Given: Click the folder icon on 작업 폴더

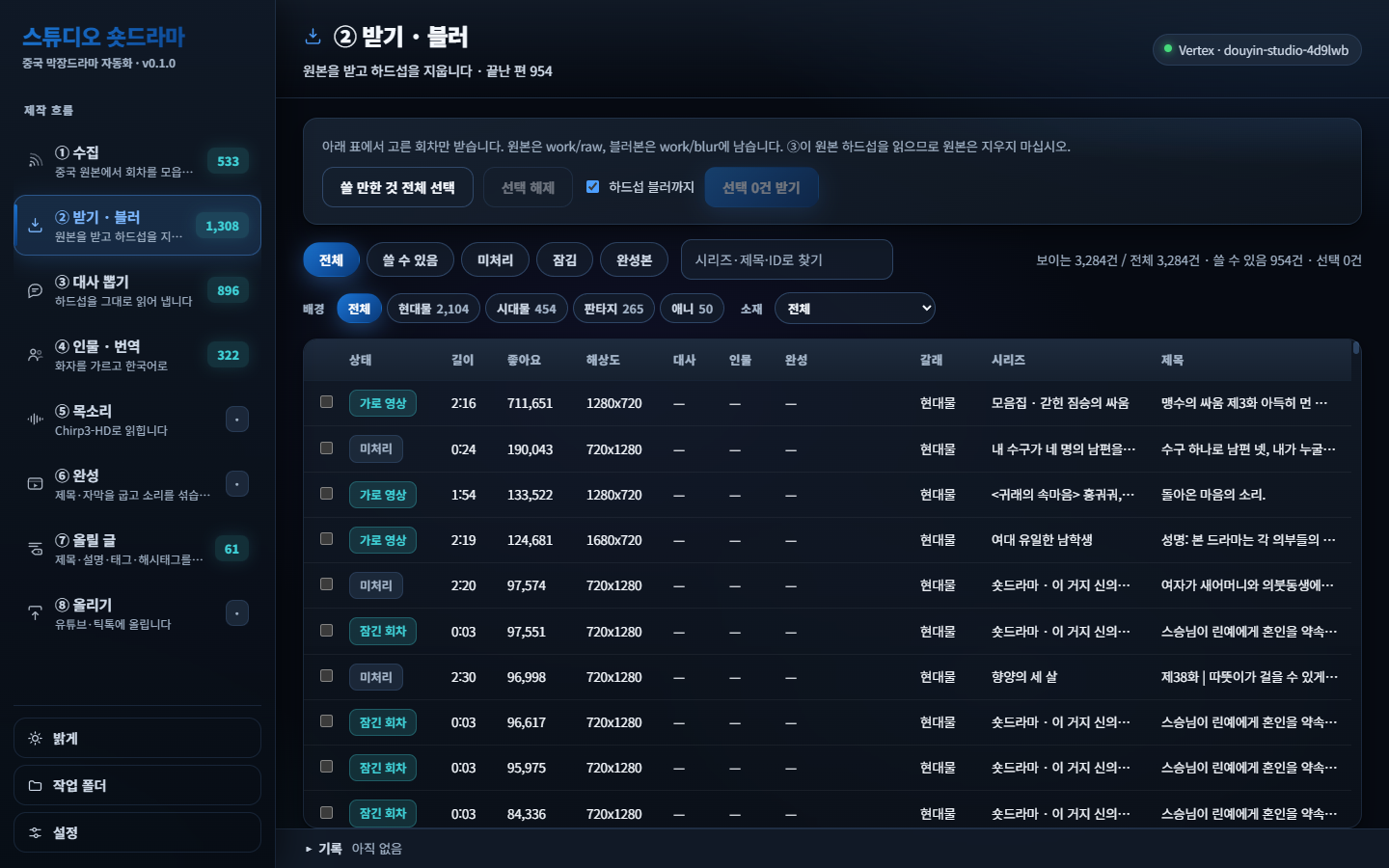Looking at the screenshot, I should 35,786.
